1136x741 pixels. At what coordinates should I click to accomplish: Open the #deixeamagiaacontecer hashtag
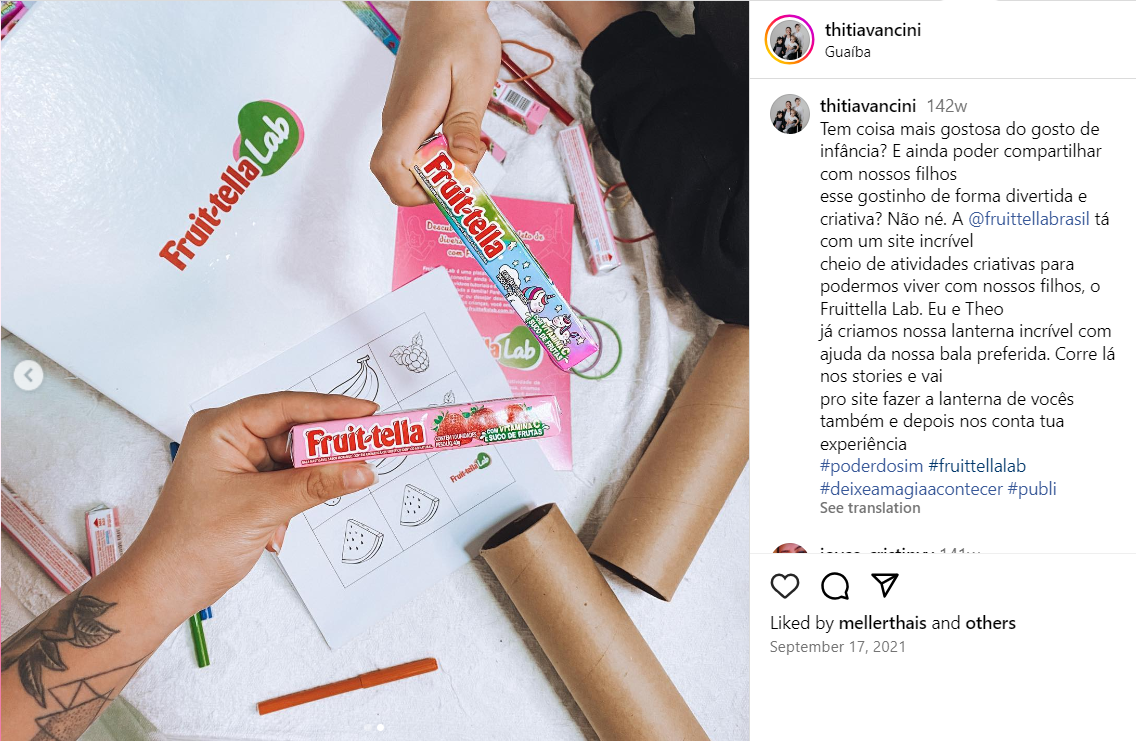pos(911,489)
